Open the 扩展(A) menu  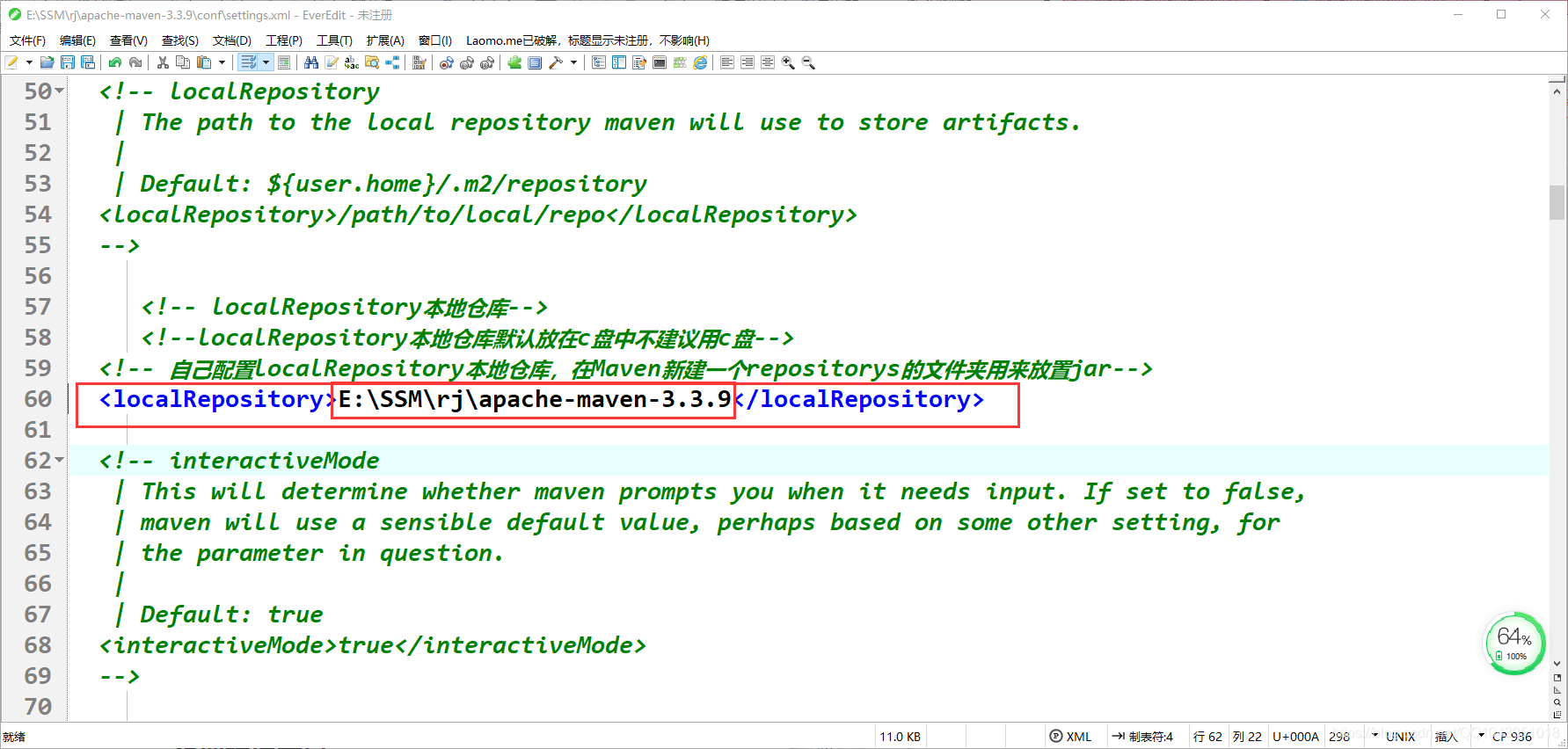(x=385, y=40)
